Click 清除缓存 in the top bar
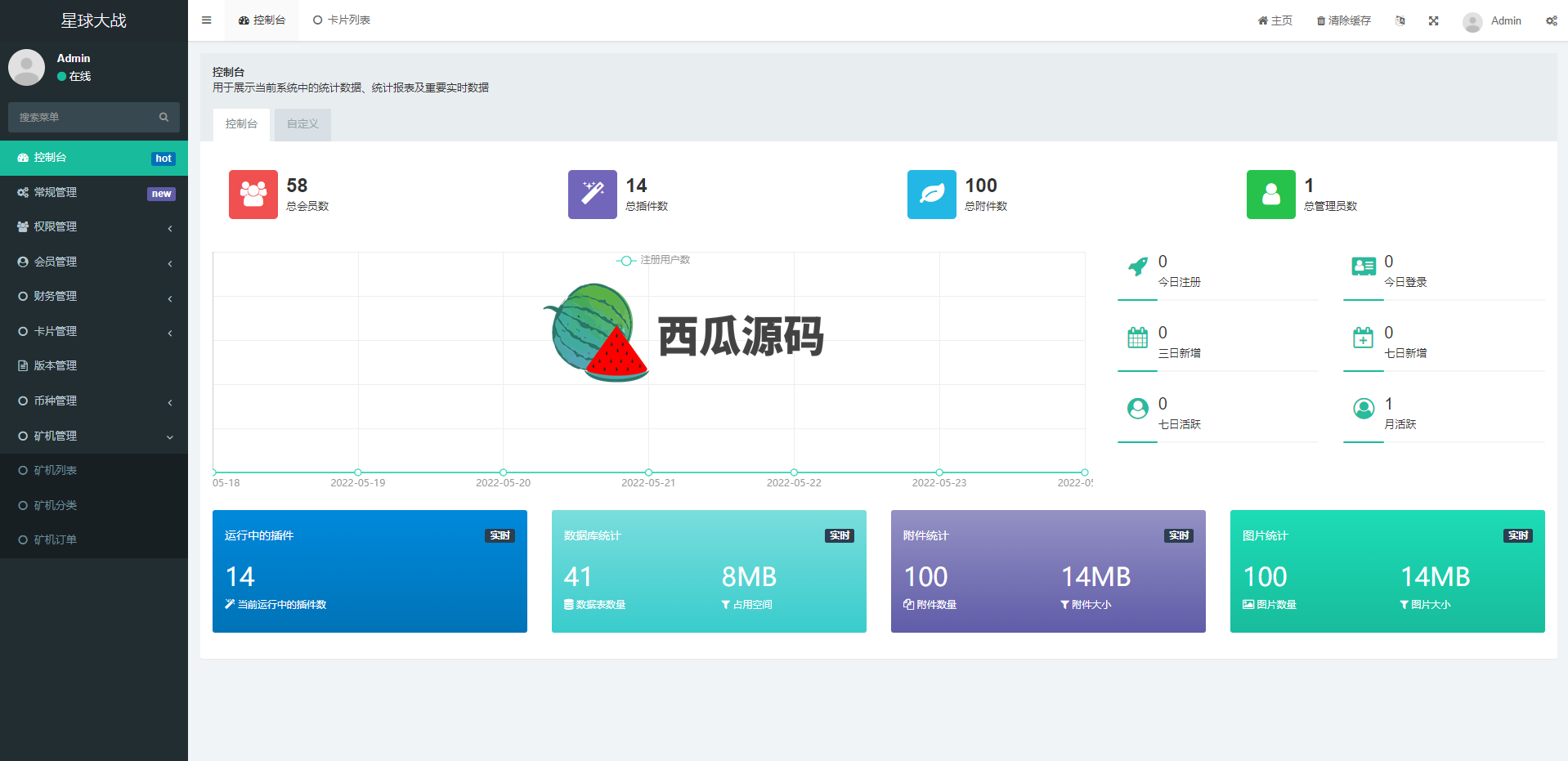The width and height of the screenshot is (1568, 761). click(1343, 21)
